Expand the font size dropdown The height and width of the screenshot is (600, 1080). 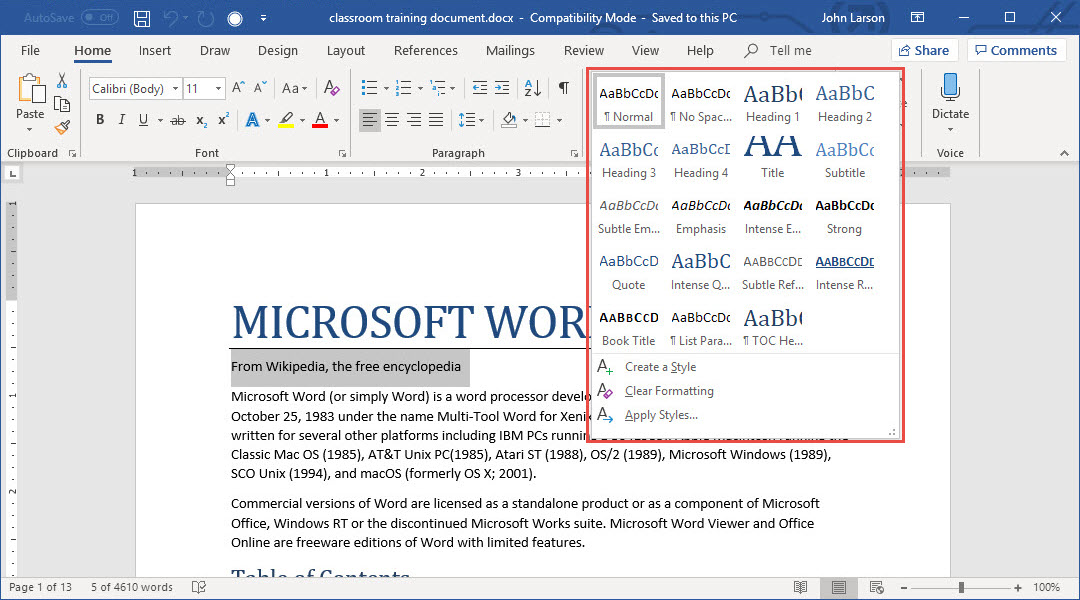coord(219,89)
